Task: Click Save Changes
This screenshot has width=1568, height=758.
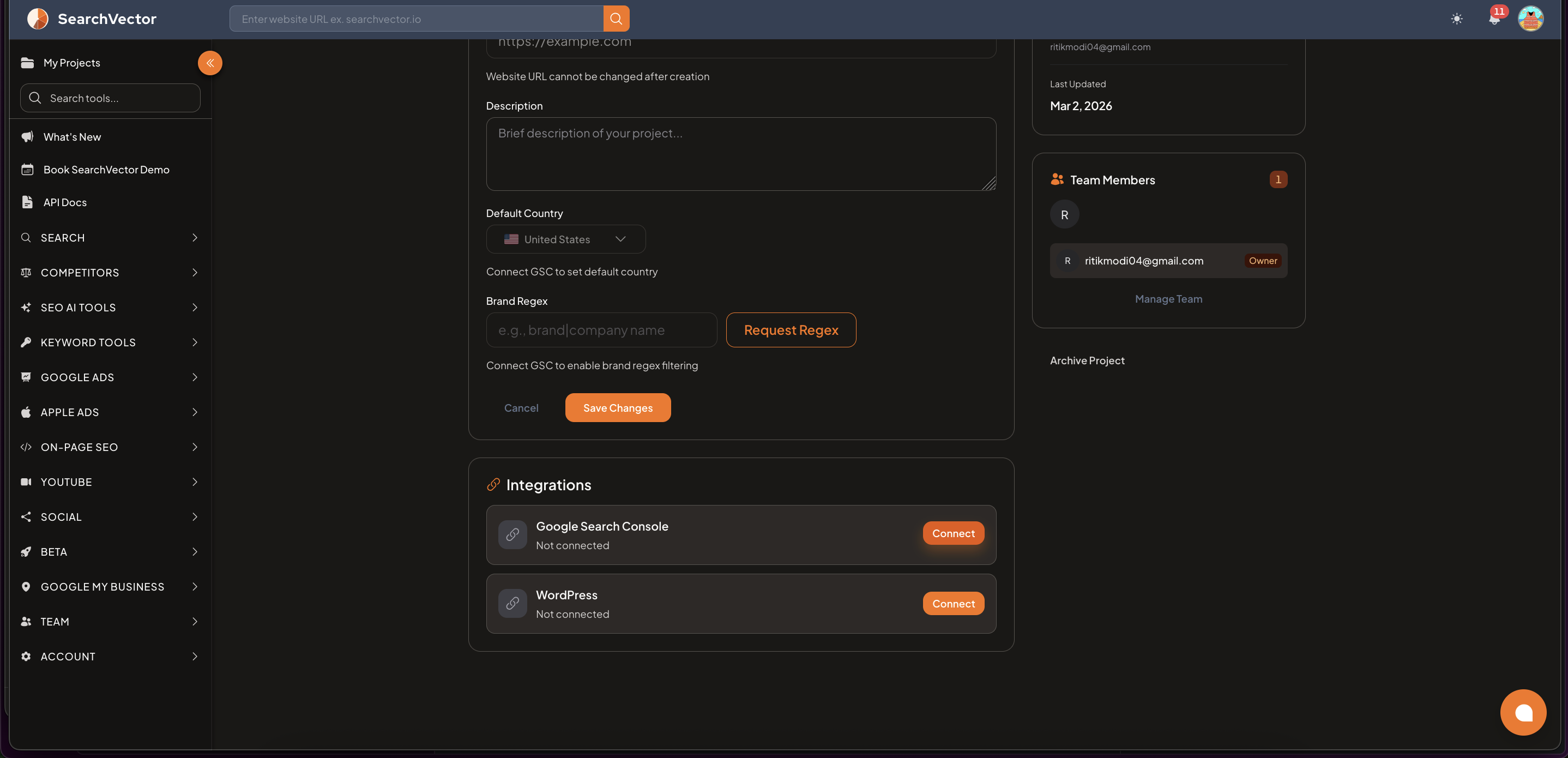Action: 618,408
